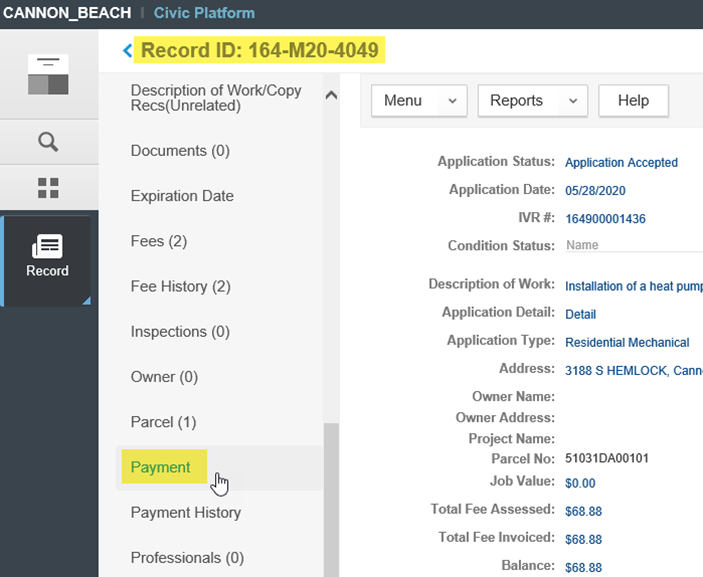Viewport: 703px width, 577px height.
Task: Click the top-left page layout icon
Action: pos(48,75)
